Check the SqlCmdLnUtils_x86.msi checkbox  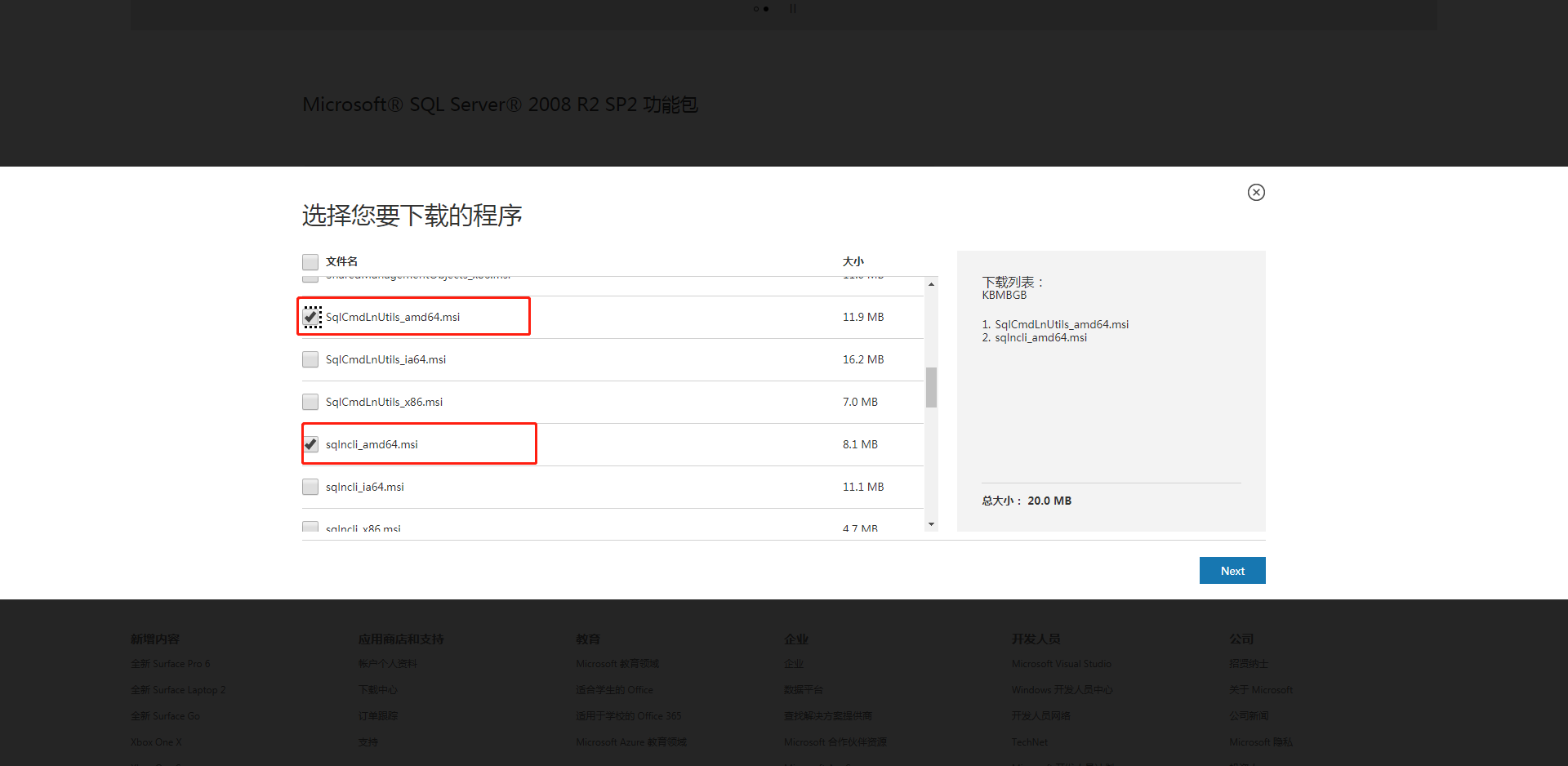click(x=310, y=402)
